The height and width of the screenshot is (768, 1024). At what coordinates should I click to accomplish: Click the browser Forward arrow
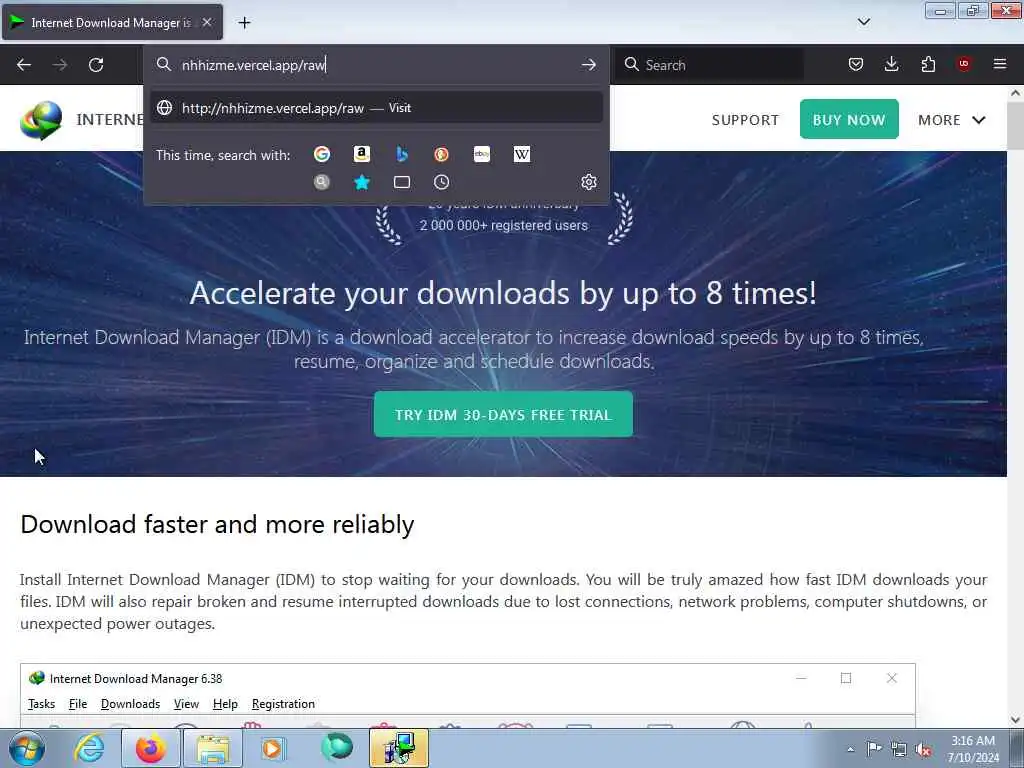[x=60, y=65]
